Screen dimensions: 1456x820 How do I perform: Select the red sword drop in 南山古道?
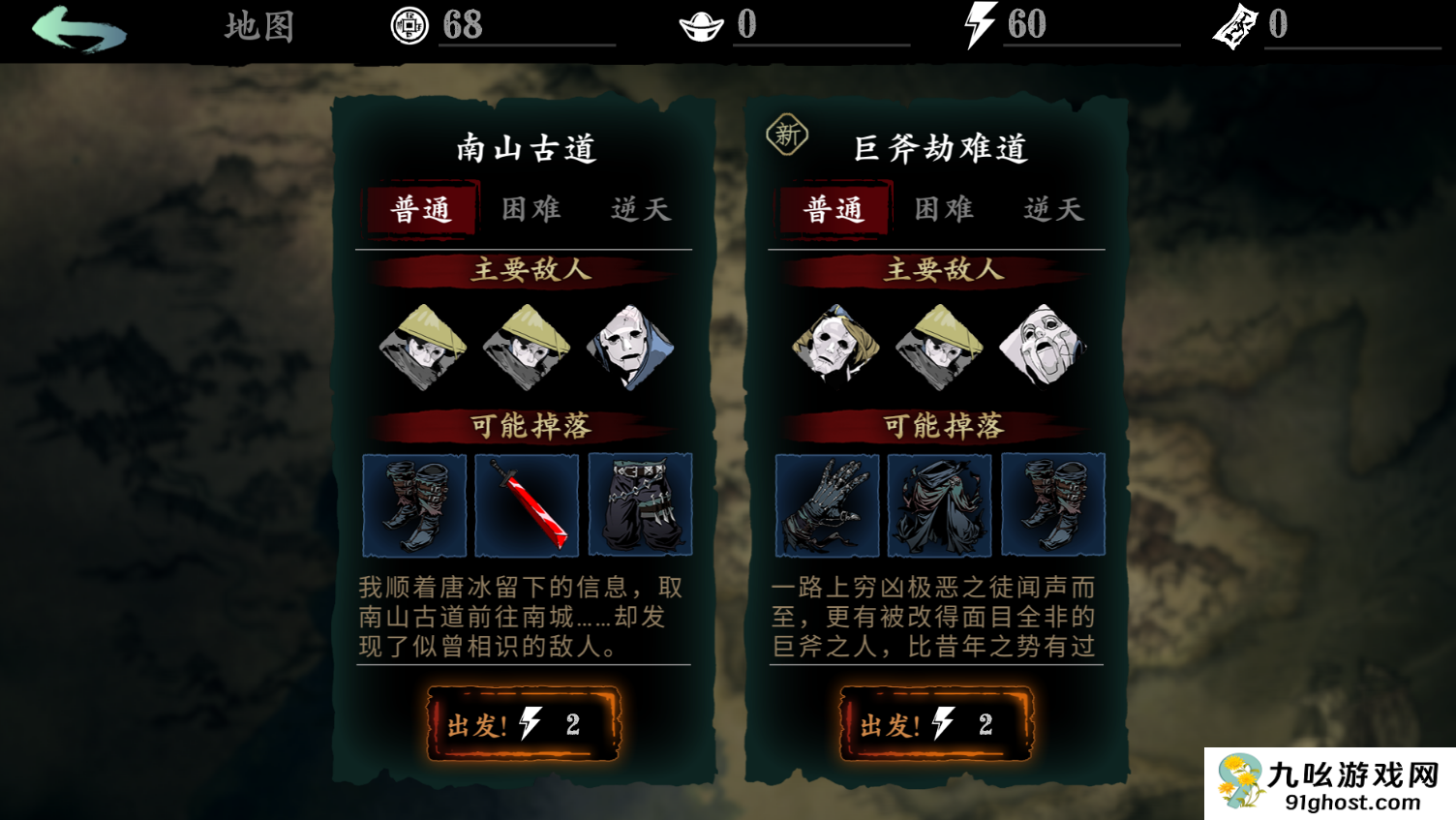[527, 504]
